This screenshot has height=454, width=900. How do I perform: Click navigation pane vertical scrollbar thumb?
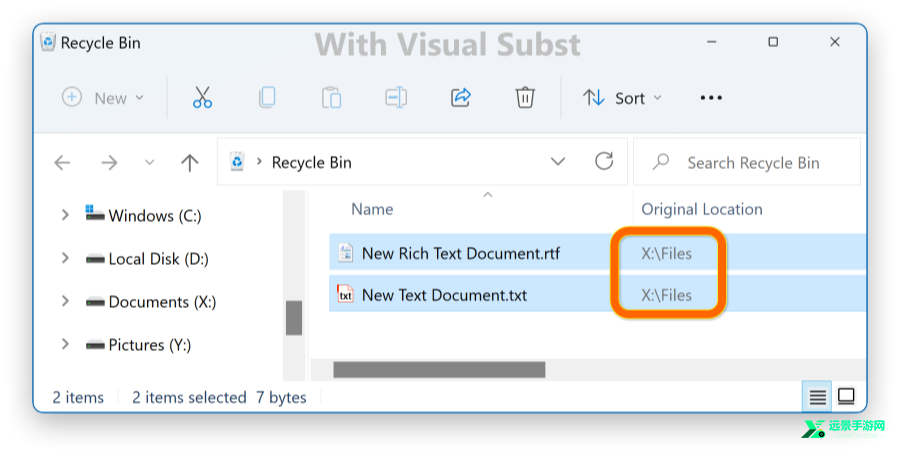[x=294, y=317]
